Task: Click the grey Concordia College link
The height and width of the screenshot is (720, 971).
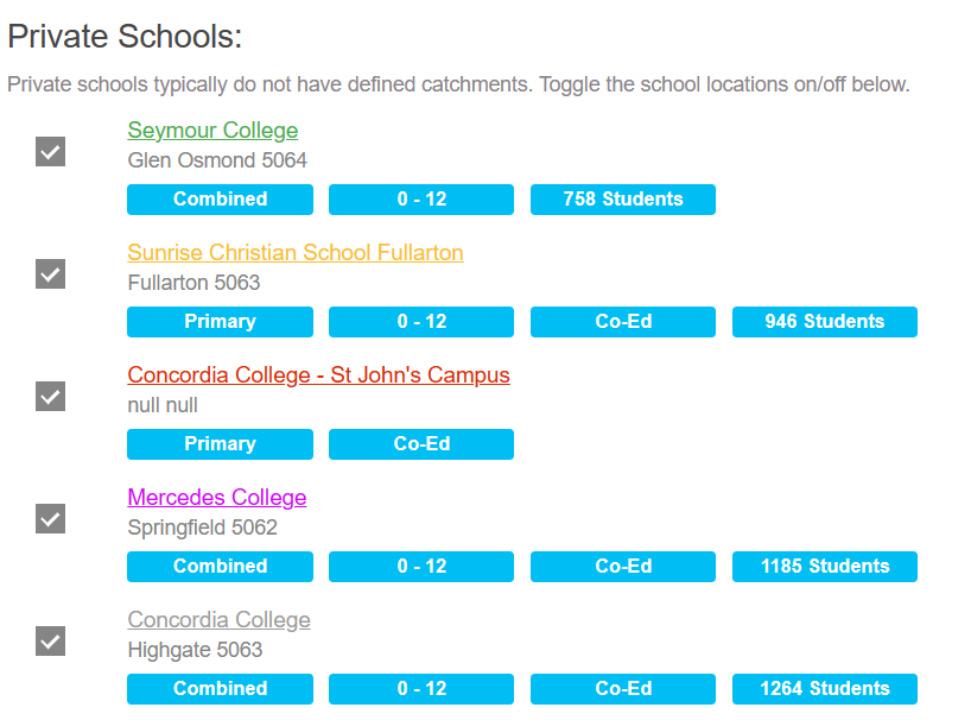Action: click(x=218, y=621)
